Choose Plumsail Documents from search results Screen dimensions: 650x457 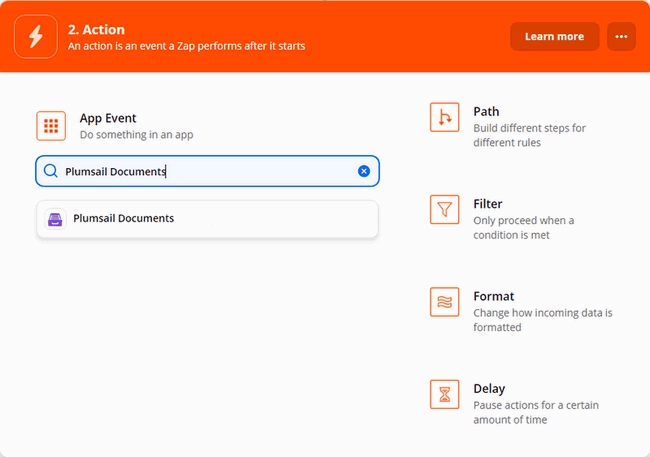207,219
